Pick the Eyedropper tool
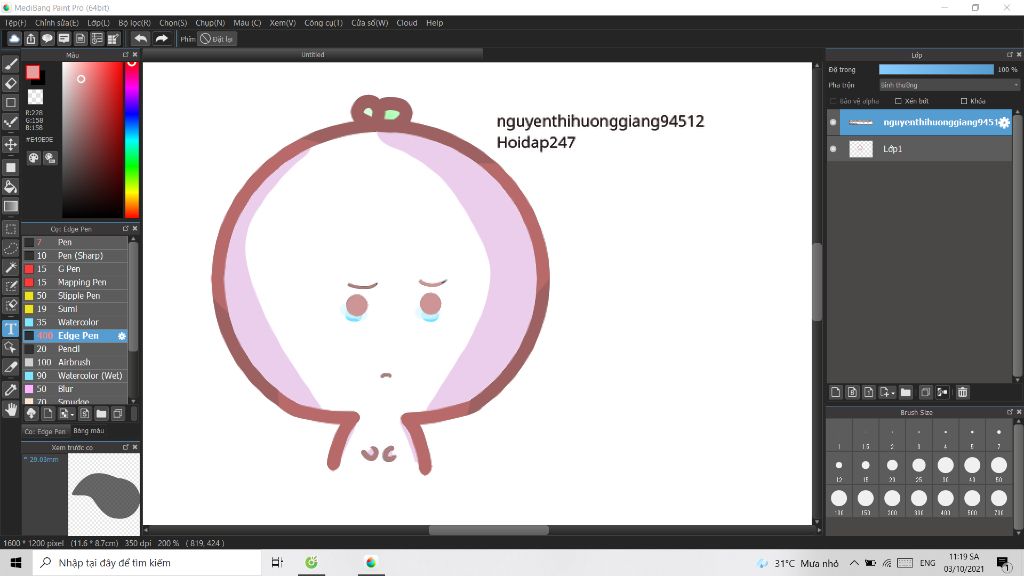The height and width of the screenshot is (576, 1024). point(10,390)
